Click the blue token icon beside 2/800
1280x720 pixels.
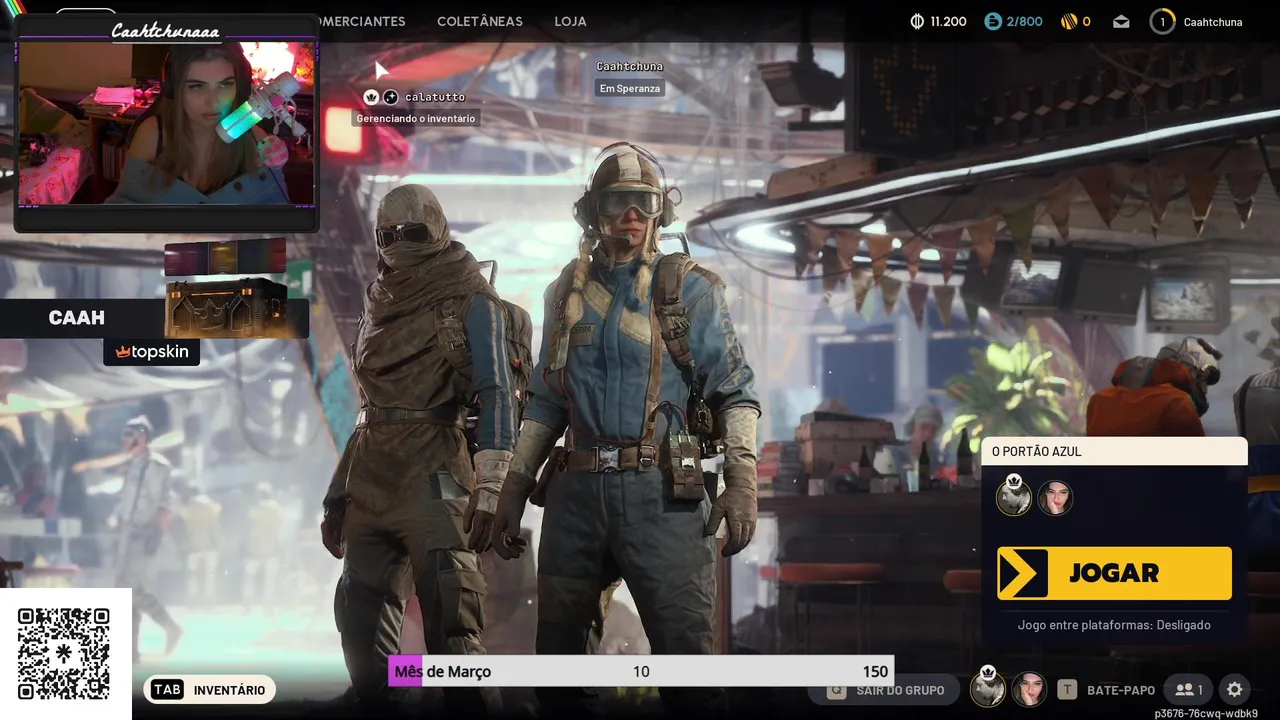[x=993, y=21]
